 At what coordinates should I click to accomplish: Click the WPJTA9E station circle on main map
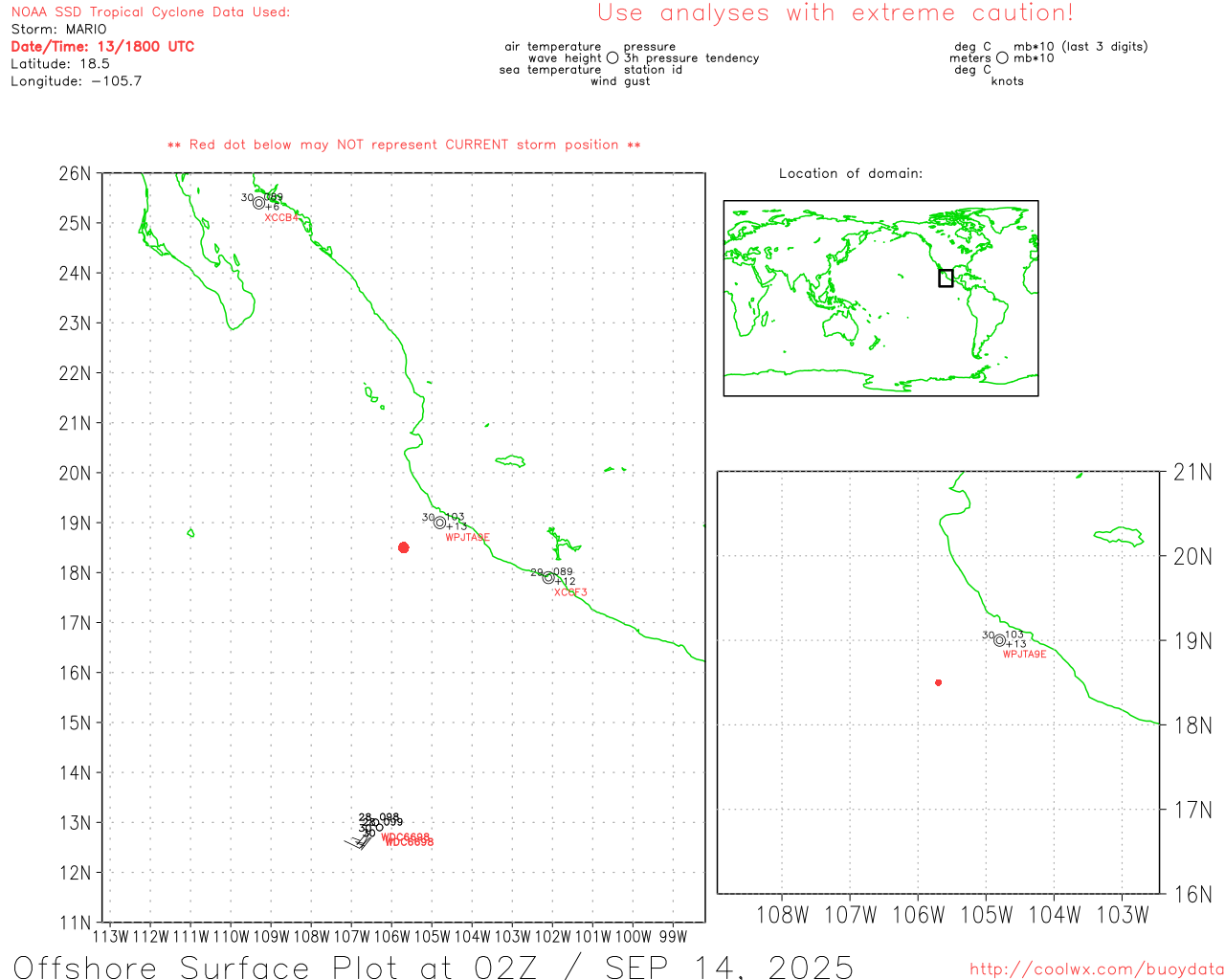(x=440, y=523)
